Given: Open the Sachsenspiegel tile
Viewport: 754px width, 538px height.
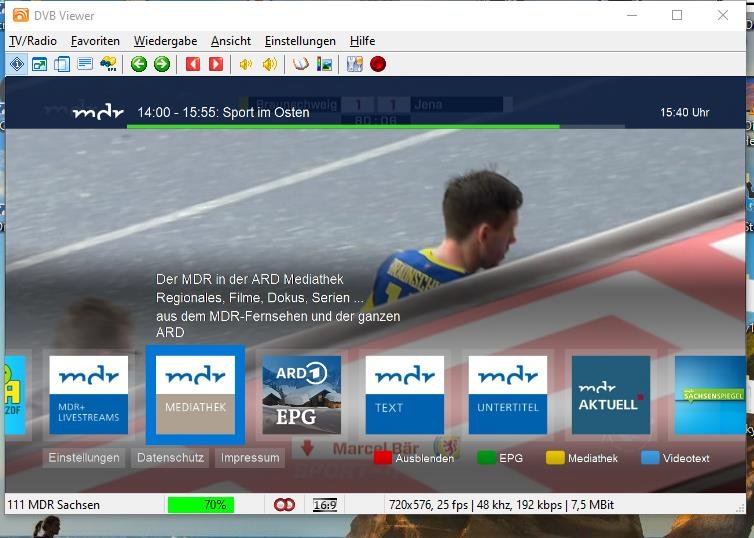Looking at the screenshot, I should 710,395.
